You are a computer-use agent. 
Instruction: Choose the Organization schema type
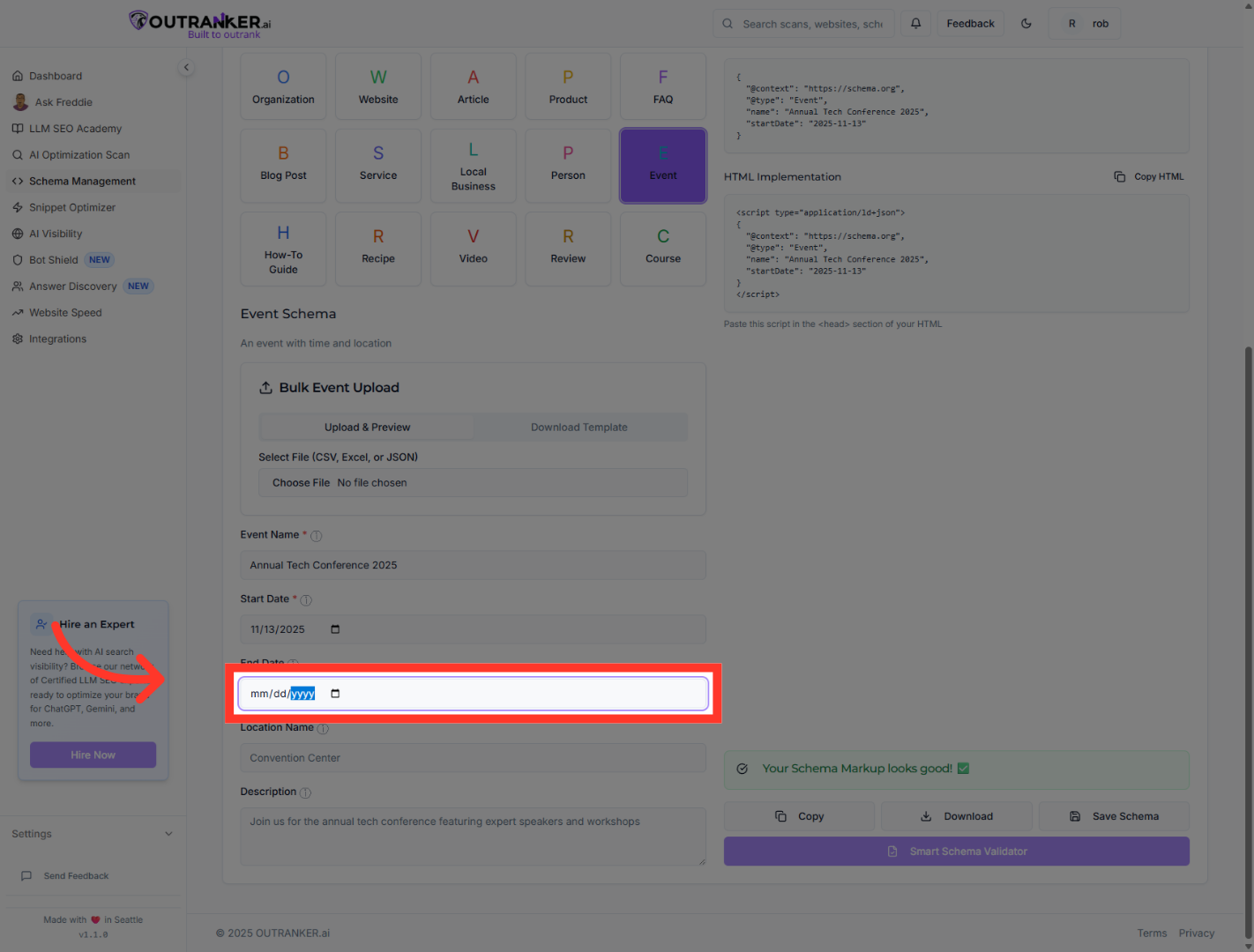click(283, 86)
